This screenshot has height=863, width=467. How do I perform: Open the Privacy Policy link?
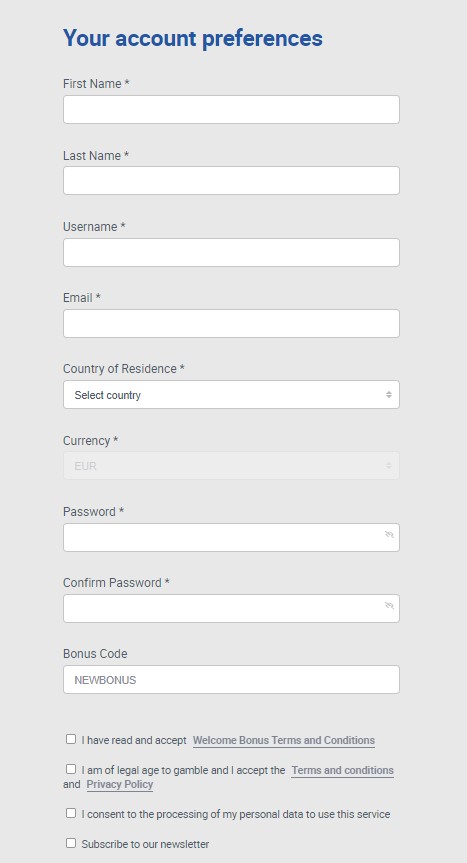click(x=120, y=784)
